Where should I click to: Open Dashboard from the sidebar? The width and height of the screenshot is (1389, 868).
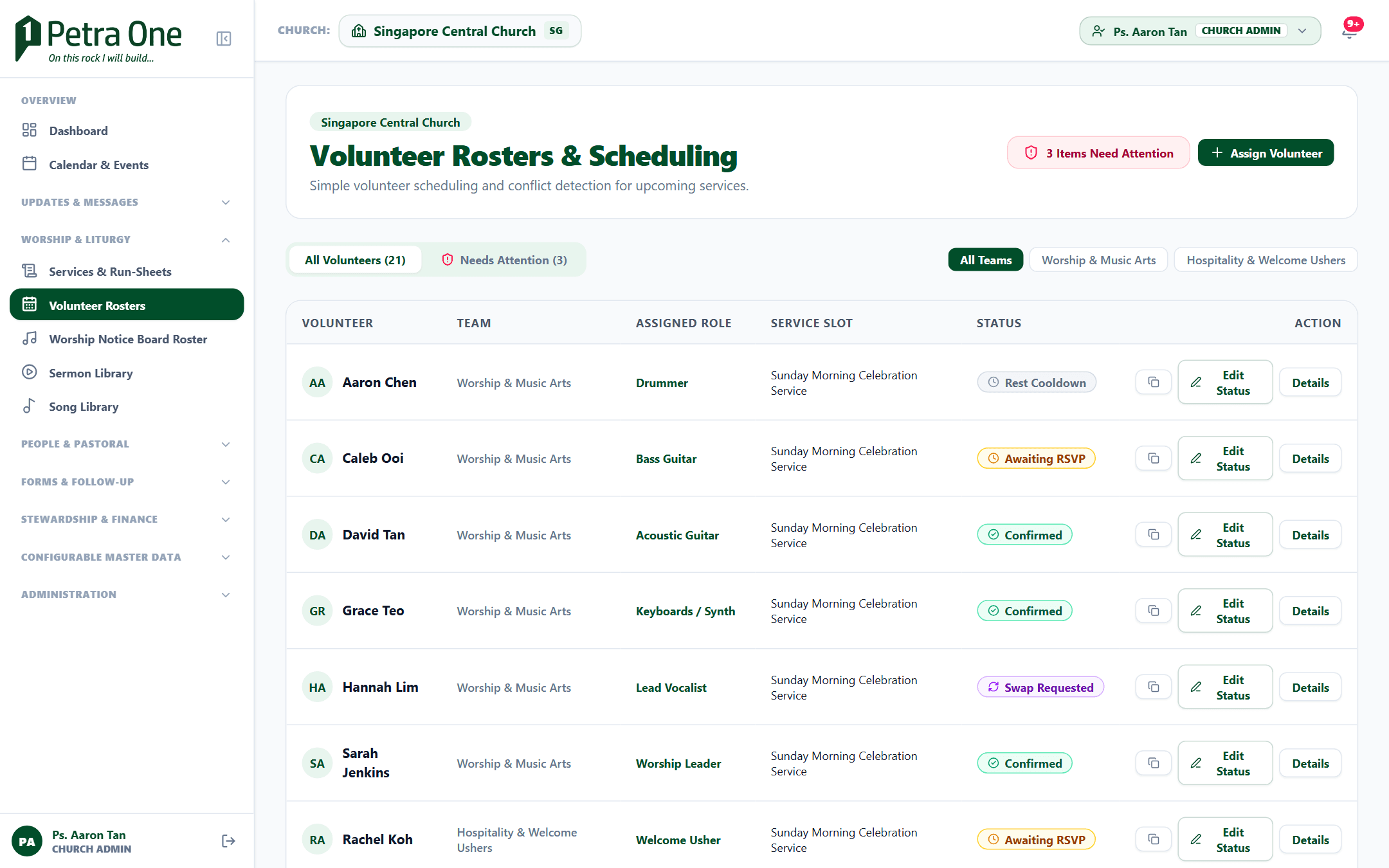(x=127, y=131)
